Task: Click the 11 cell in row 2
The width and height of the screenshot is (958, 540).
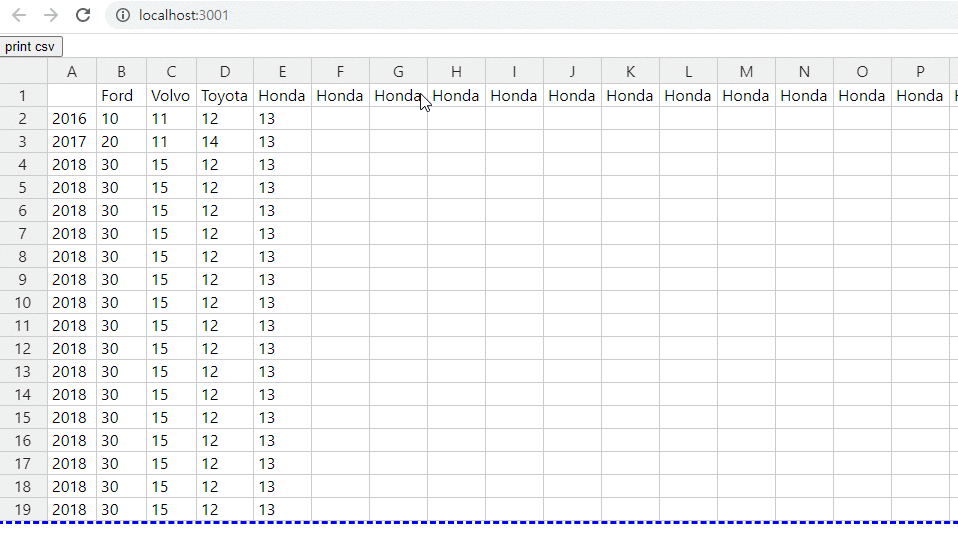Action: [172, 119]
